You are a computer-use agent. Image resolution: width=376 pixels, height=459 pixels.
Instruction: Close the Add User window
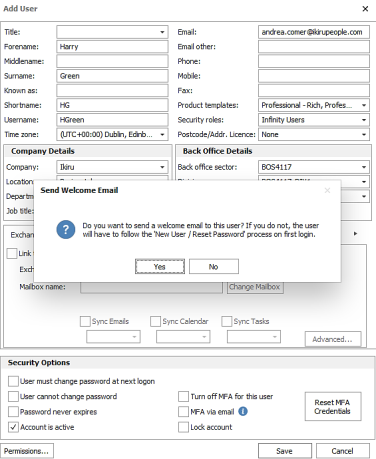(x=365, y=9)
